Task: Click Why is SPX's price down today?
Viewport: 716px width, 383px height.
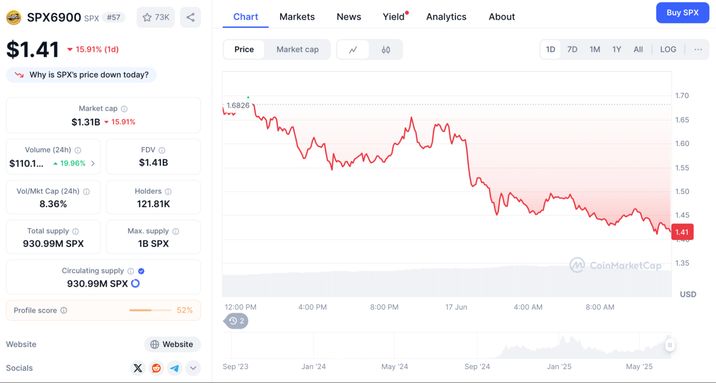Action: 81,75
